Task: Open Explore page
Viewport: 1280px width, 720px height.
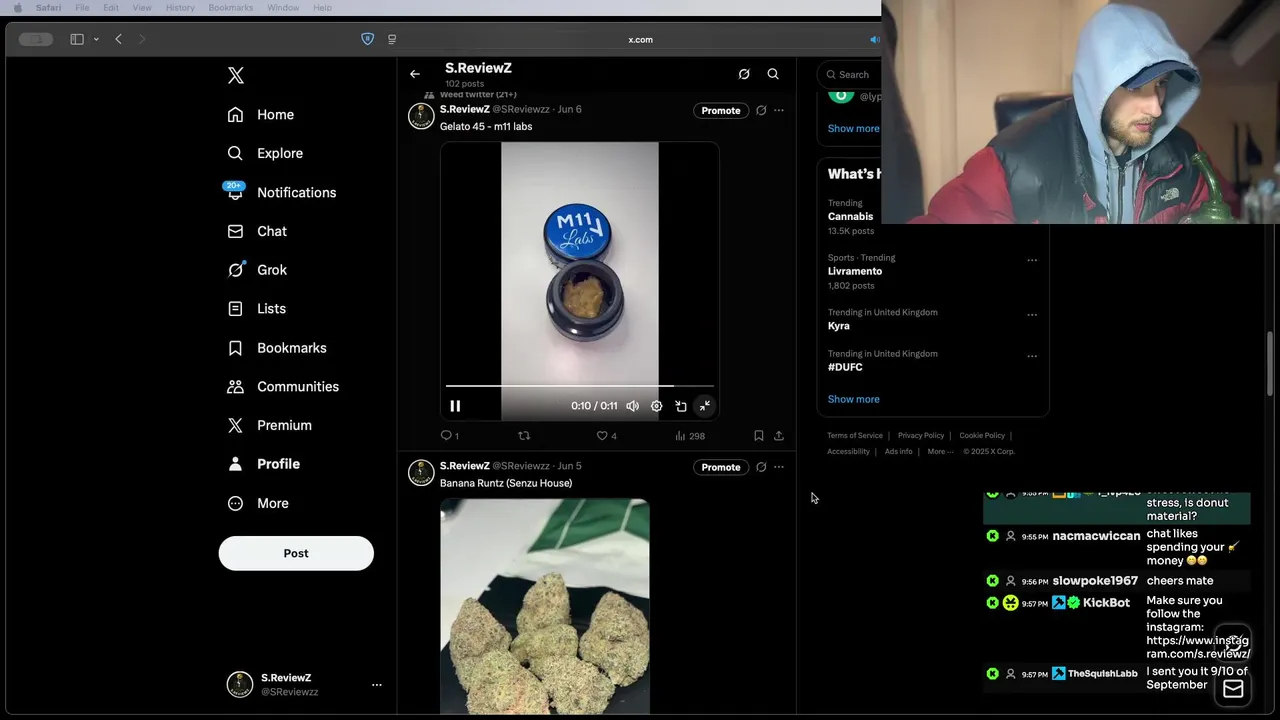Action: (x=265, y=153)
